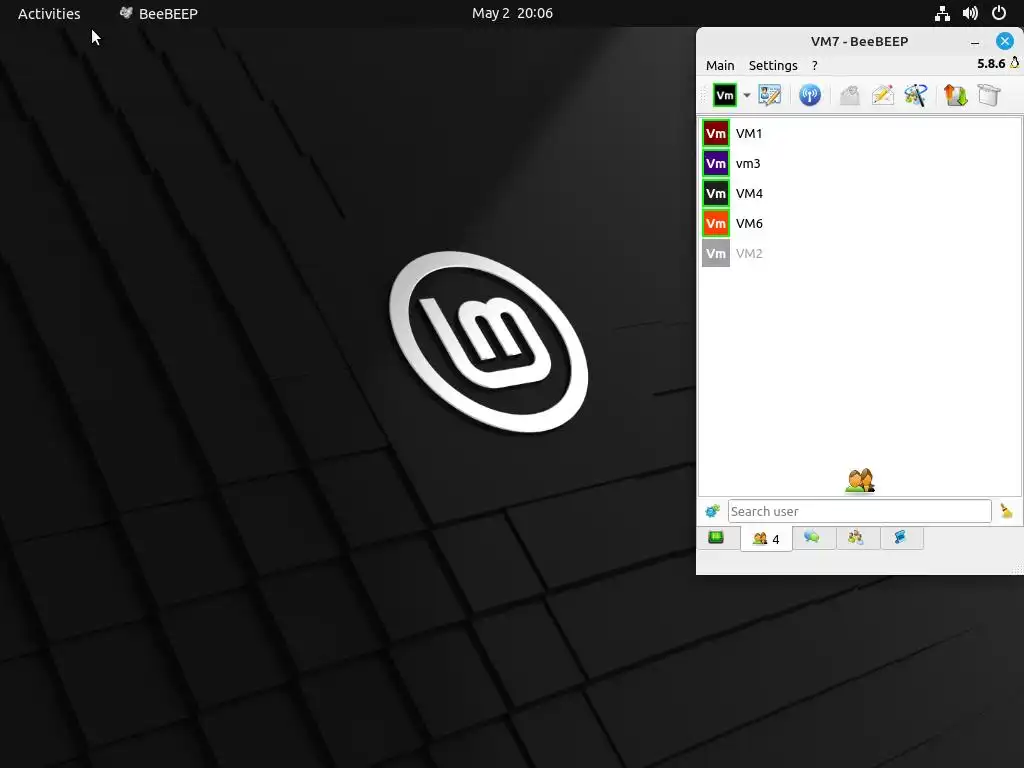Click the 5.8.6 version label

(991, 63)
